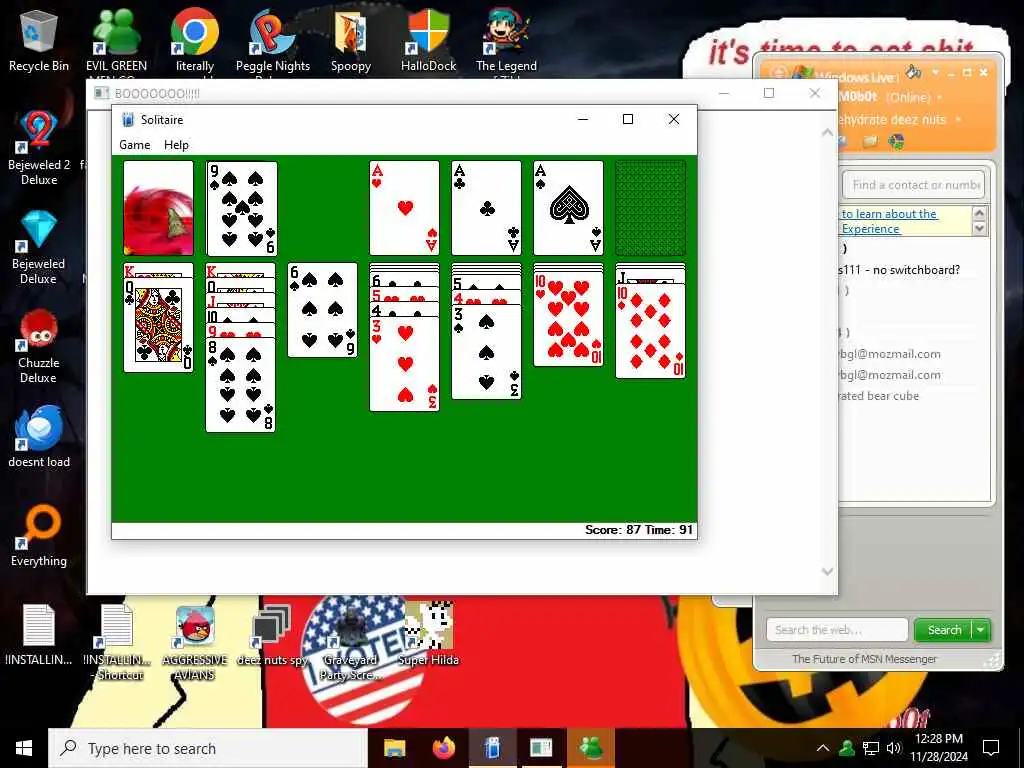Viewport: 1024px width, 768px height.
Task: Click the Score and Time status text
Action: [x=639, y=530]
